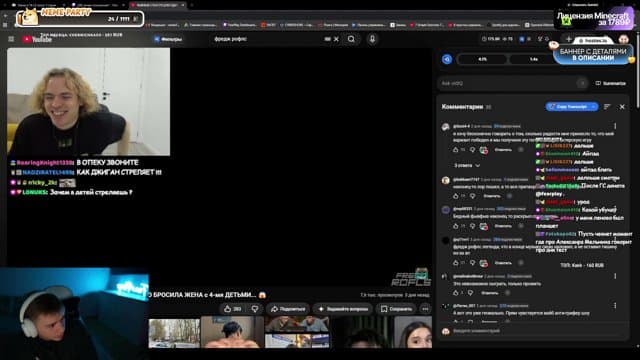Like the first comment
The image size is (640, 360).
[456, 150]
